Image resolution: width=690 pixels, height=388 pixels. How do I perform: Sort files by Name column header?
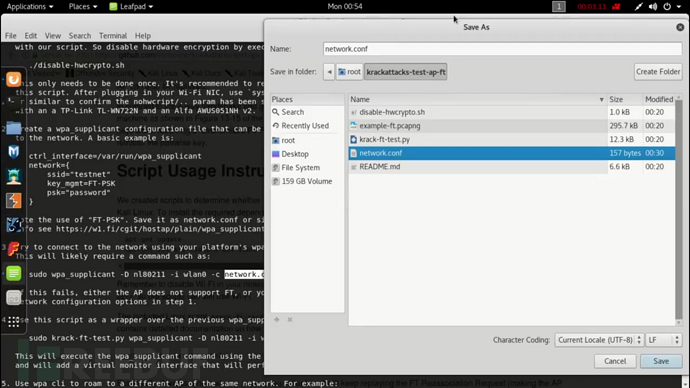coord(477,99)
